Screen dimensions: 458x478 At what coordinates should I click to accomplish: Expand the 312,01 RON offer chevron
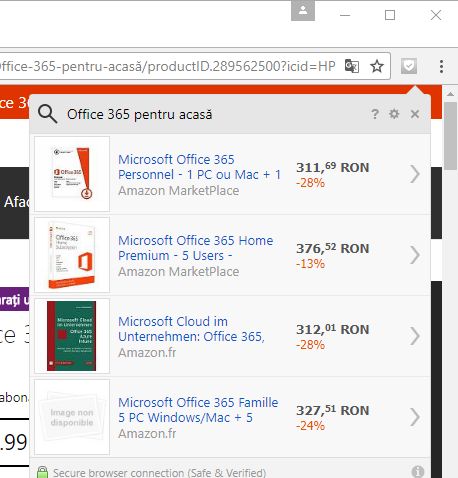tap(415, 336)
